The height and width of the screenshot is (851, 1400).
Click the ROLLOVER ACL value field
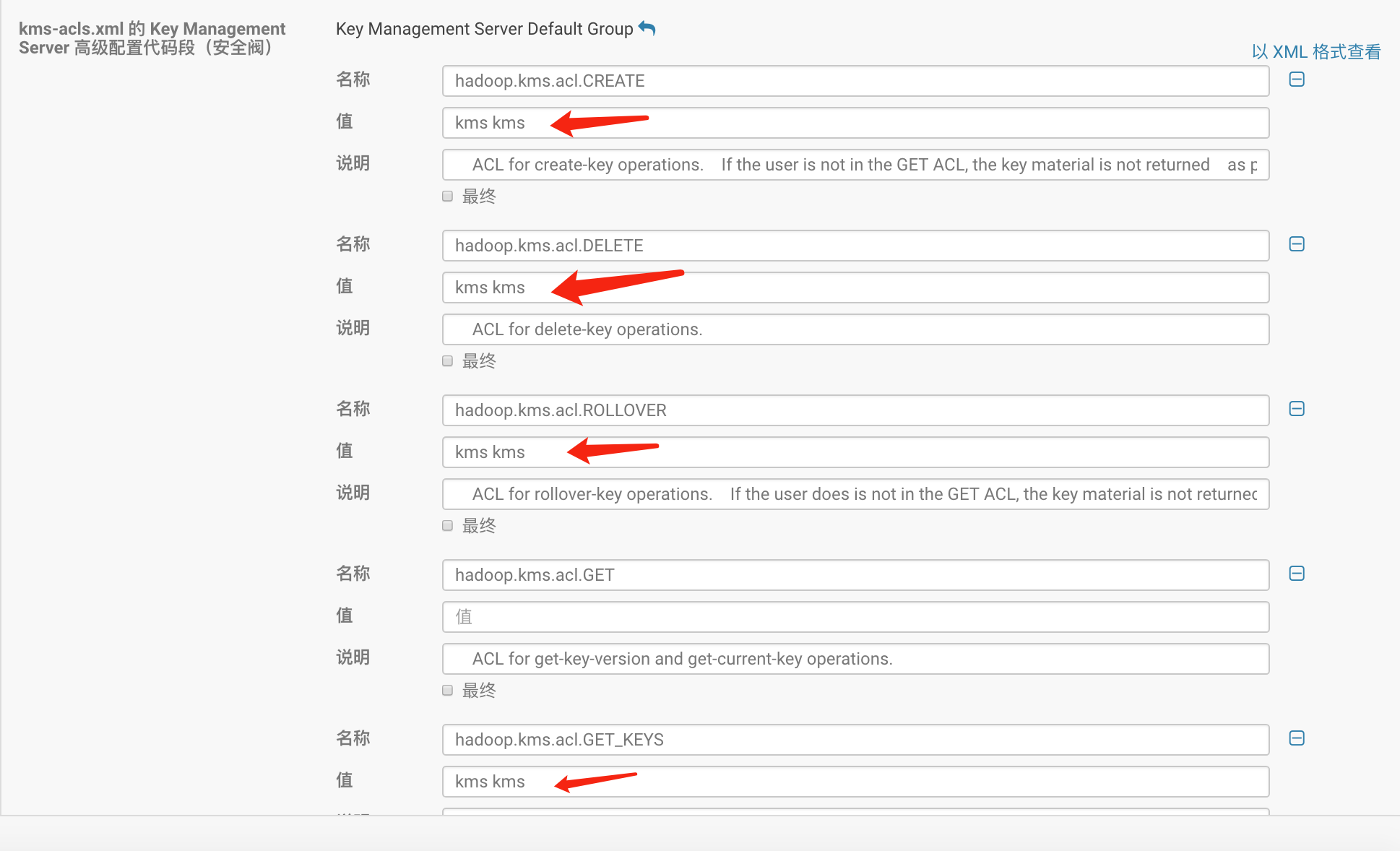tap(855, 452)
